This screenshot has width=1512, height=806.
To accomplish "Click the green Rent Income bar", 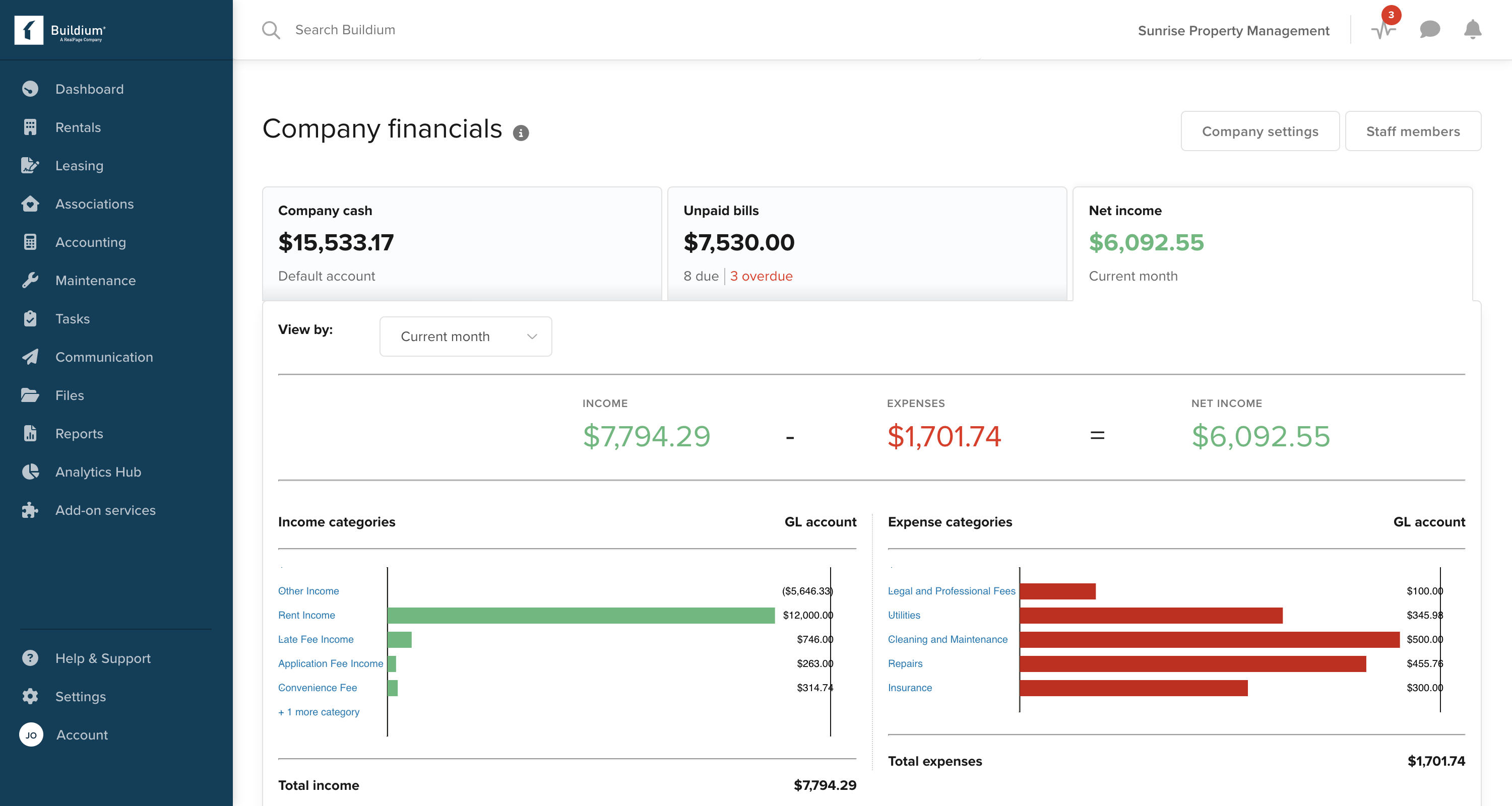I will pyautogui.click(x=581, y=616).
